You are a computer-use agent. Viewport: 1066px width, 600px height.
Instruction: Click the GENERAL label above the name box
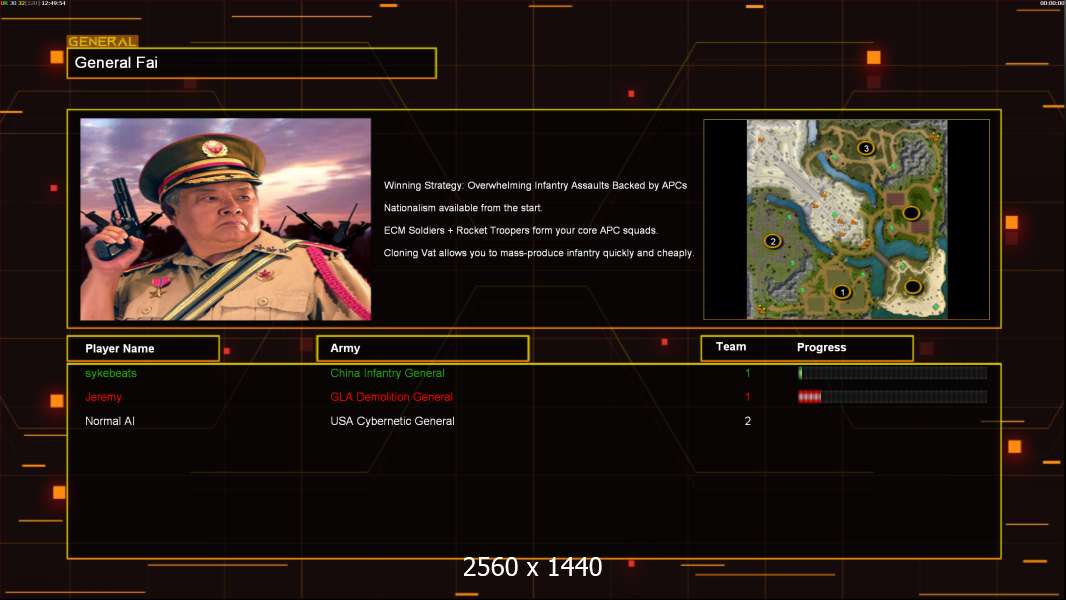click(x=102, y=41)
